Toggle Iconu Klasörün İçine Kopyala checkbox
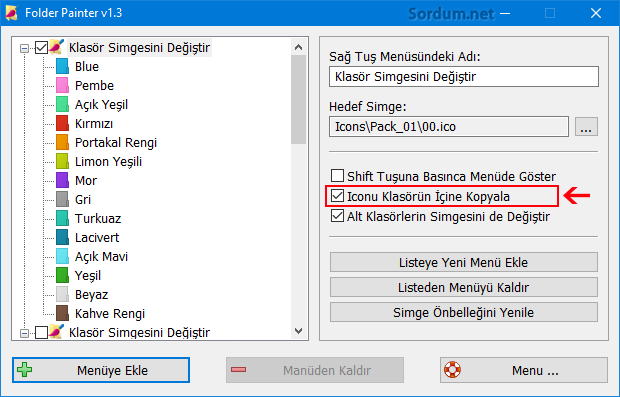The width and height of the screenshot is (620, 397). pos(337,196)
